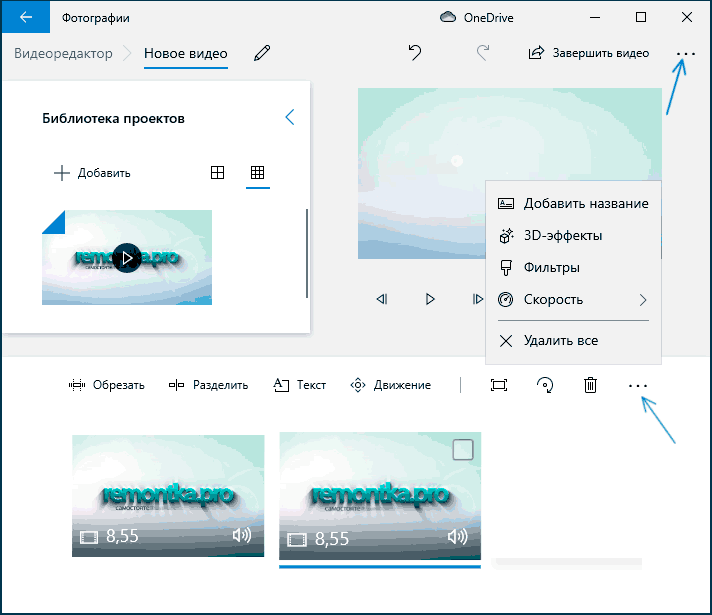Viewport: 712px width, 615px height.
Task: Choose Добавить название from the menu
Action: (573, 203)
